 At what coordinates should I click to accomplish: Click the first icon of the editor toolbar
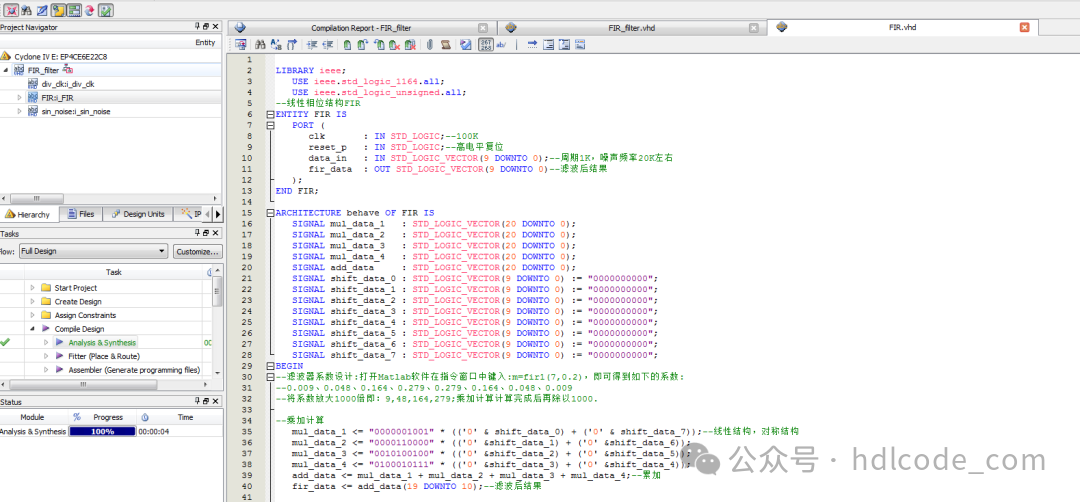(240, 45)
